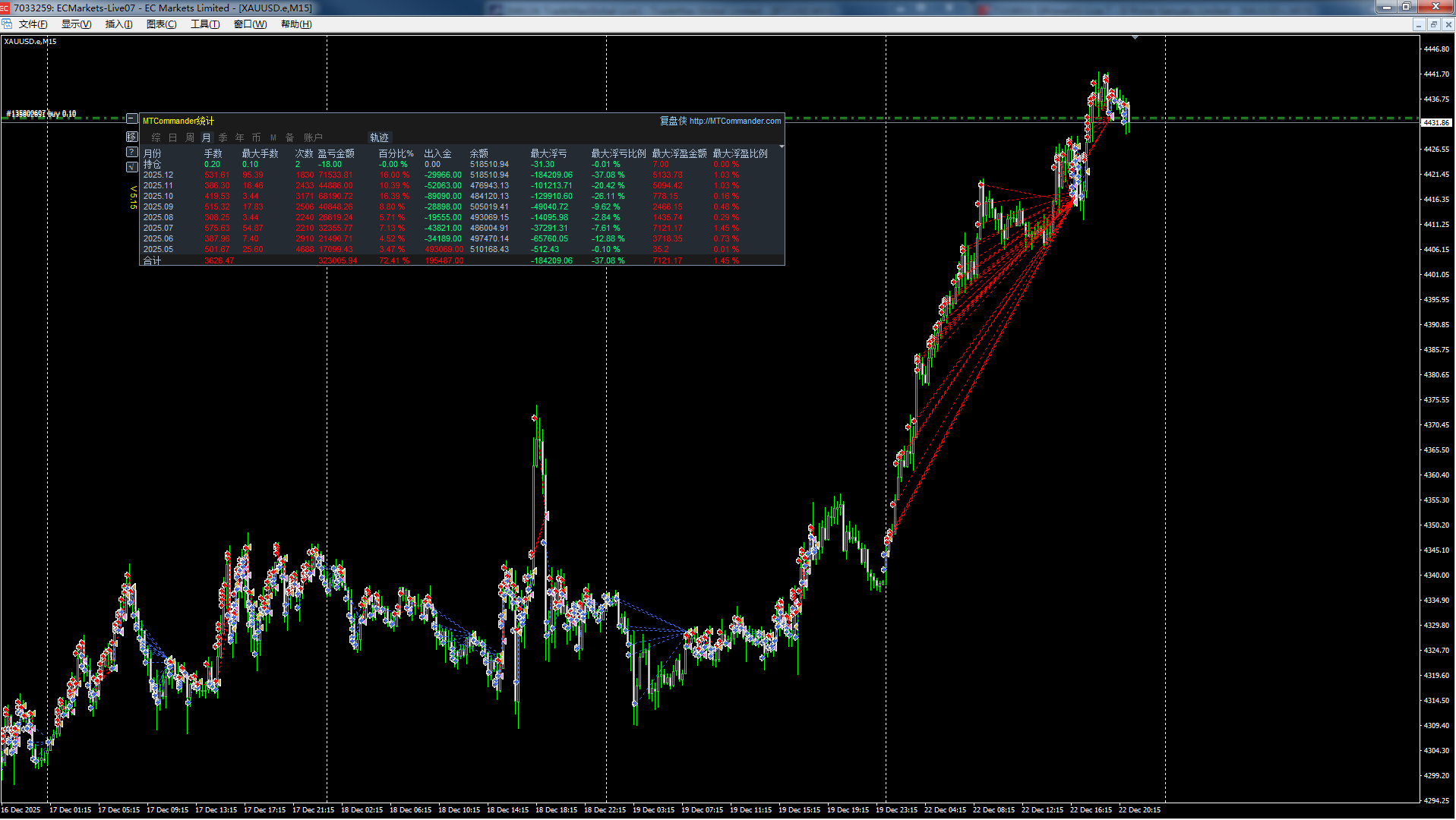This screenshot has width=1456, height=820.
Task: Switch to the 周 weekly tab
Action: (x=190, y=137)
